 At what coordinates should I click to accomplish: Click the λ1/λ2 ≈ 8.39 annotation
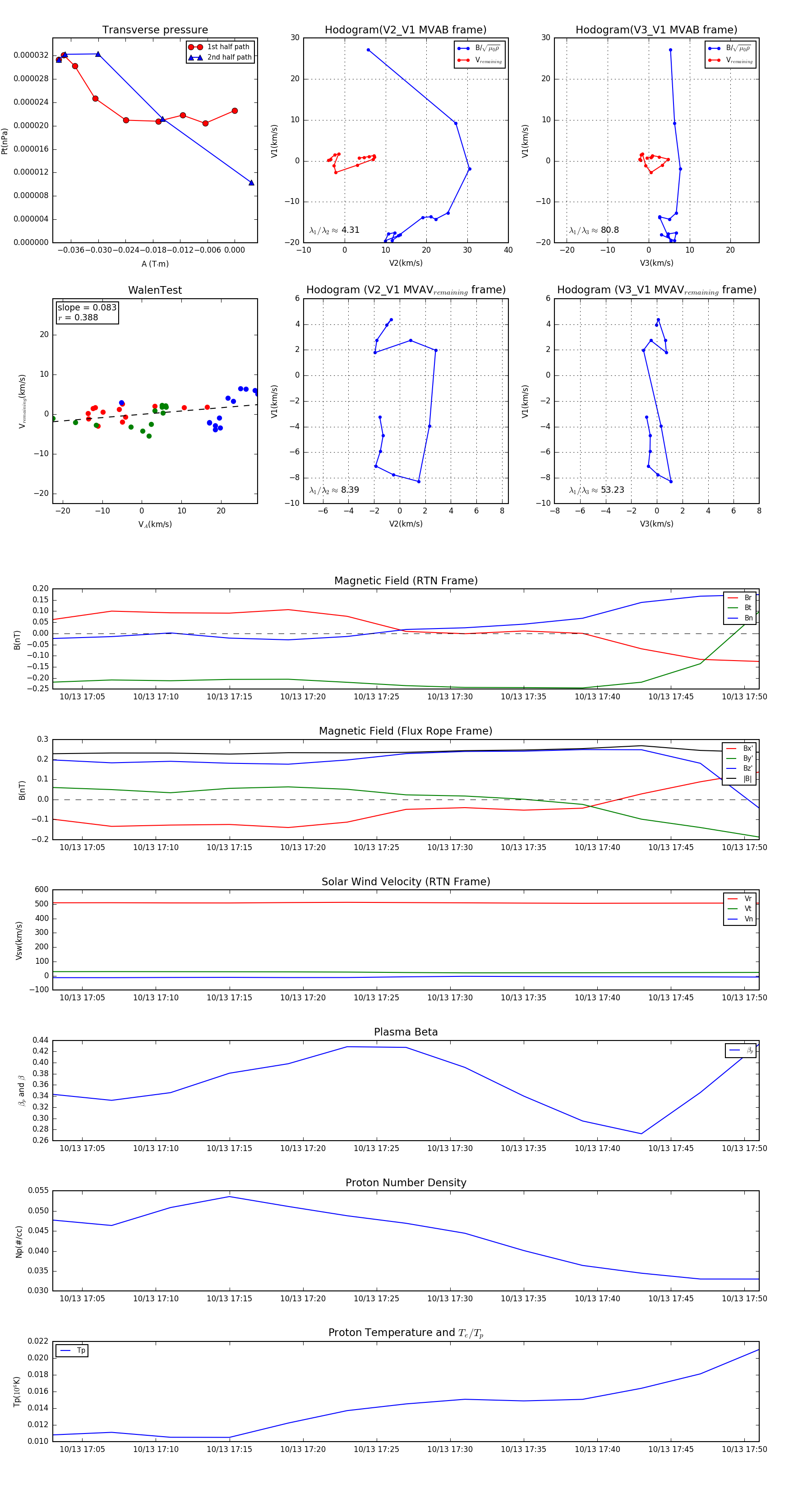[334, 490]
